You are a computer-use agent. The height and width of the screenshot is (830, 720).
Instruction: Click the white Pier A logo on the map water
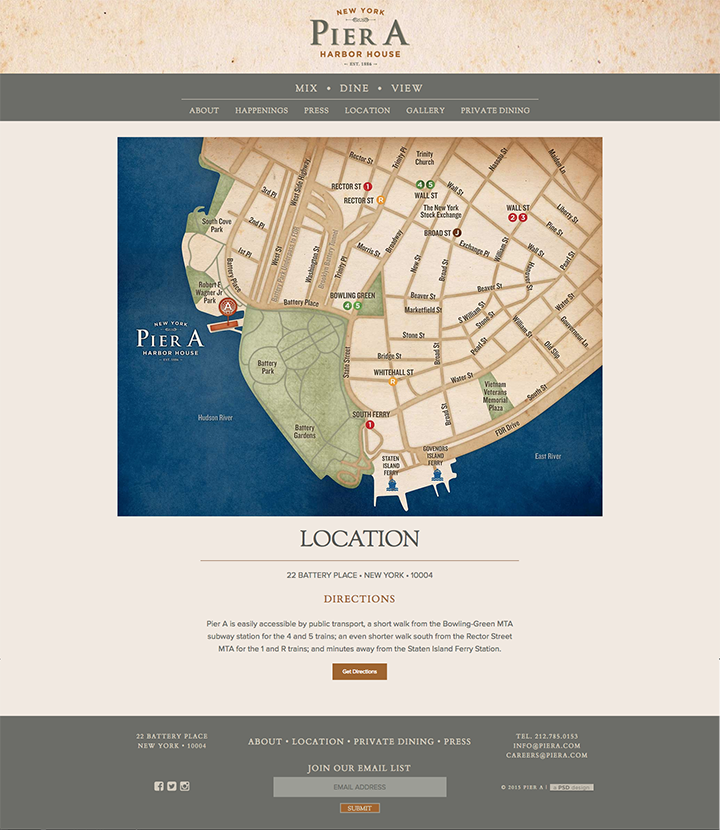point(170,341)
